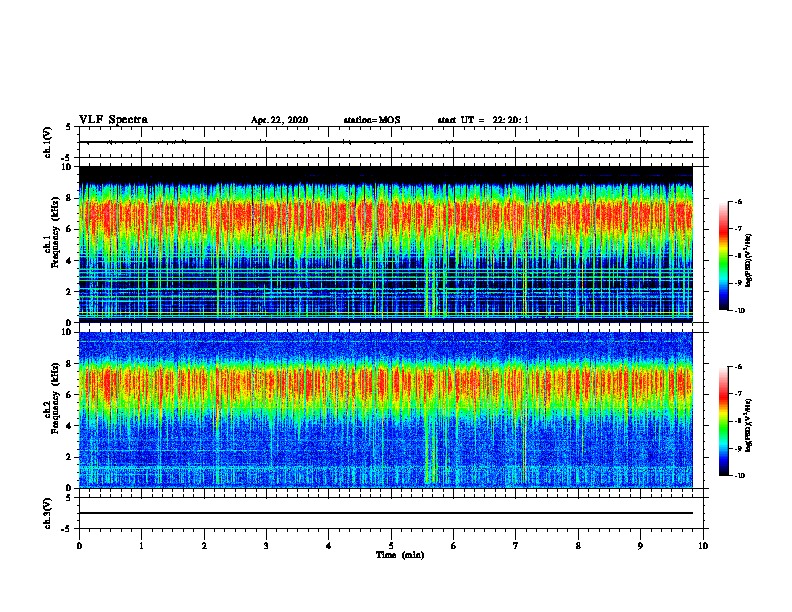Screen dimensions: 792x612
Task: Click the time axis tick label '10'
Action: click(703, 546)
